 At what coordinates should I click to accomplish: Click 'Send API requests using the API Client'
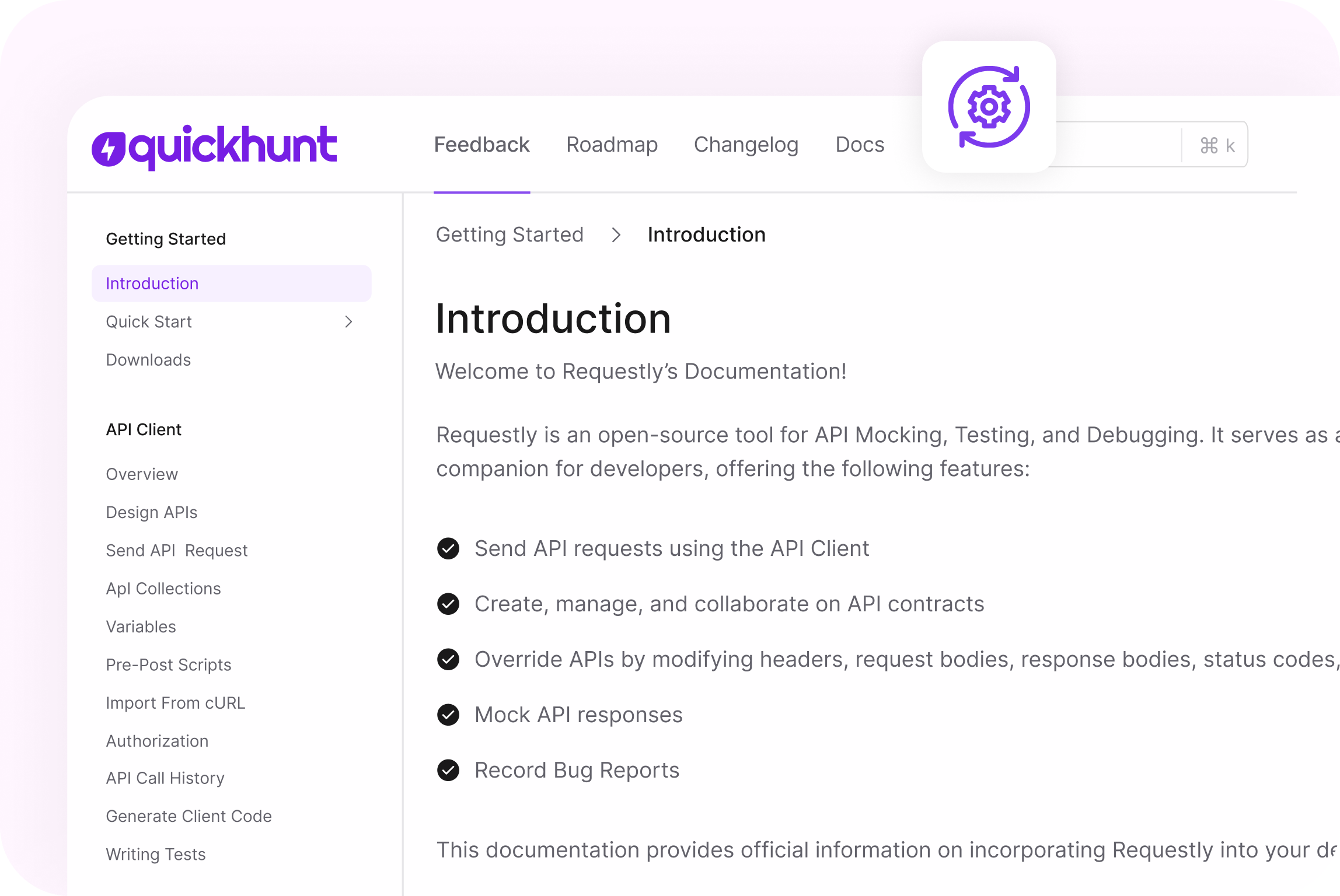pos(672,548)
